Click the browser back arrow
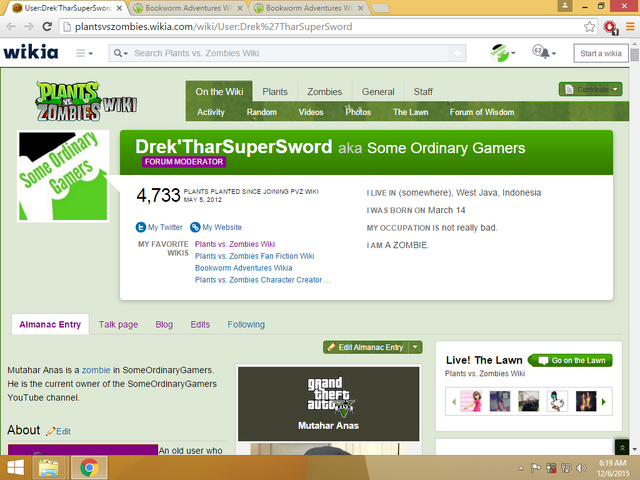This screenshot has height=480, width=640. [11, 27]
